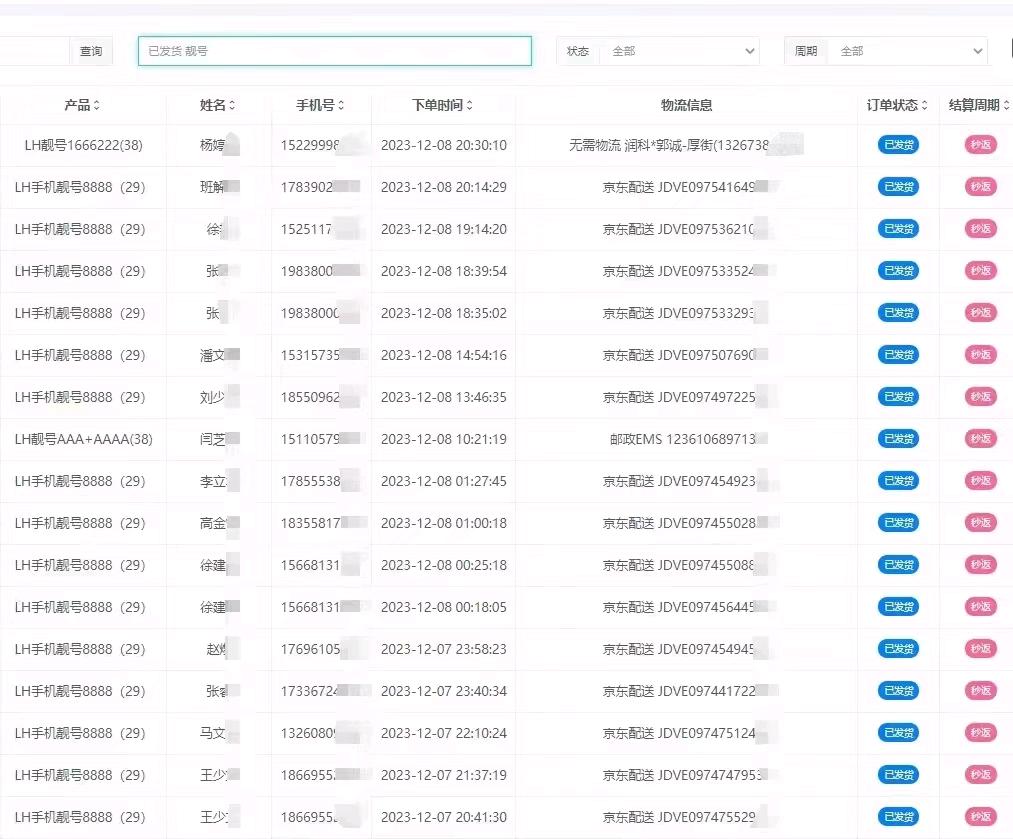This screenshot has width=1013, height=839.
Task: Click 秒返 badge for order 2023-12-08 00:25:18
Action: coord(981,565)
